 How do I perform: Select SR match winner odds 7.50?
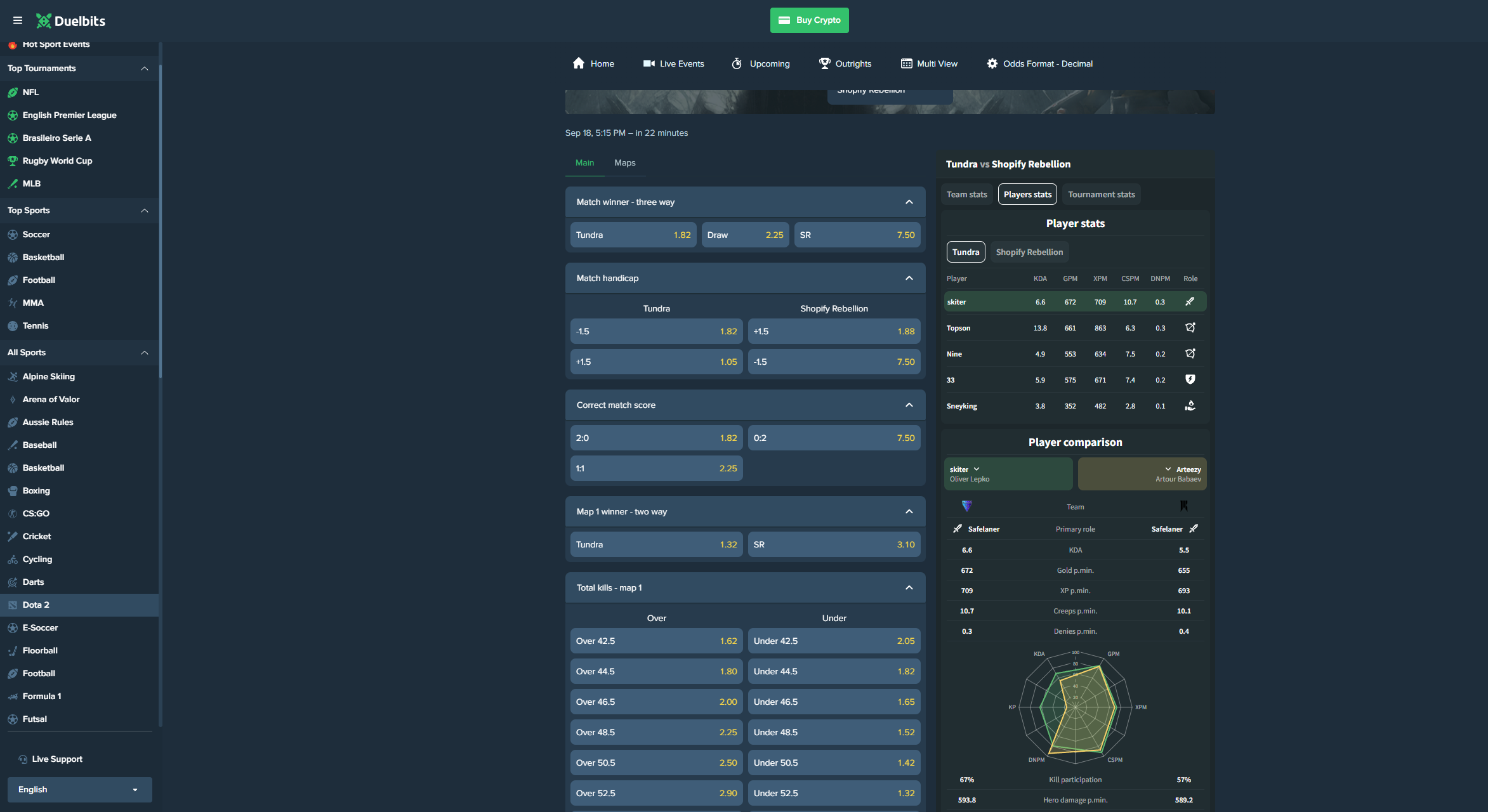pos(857,235)
